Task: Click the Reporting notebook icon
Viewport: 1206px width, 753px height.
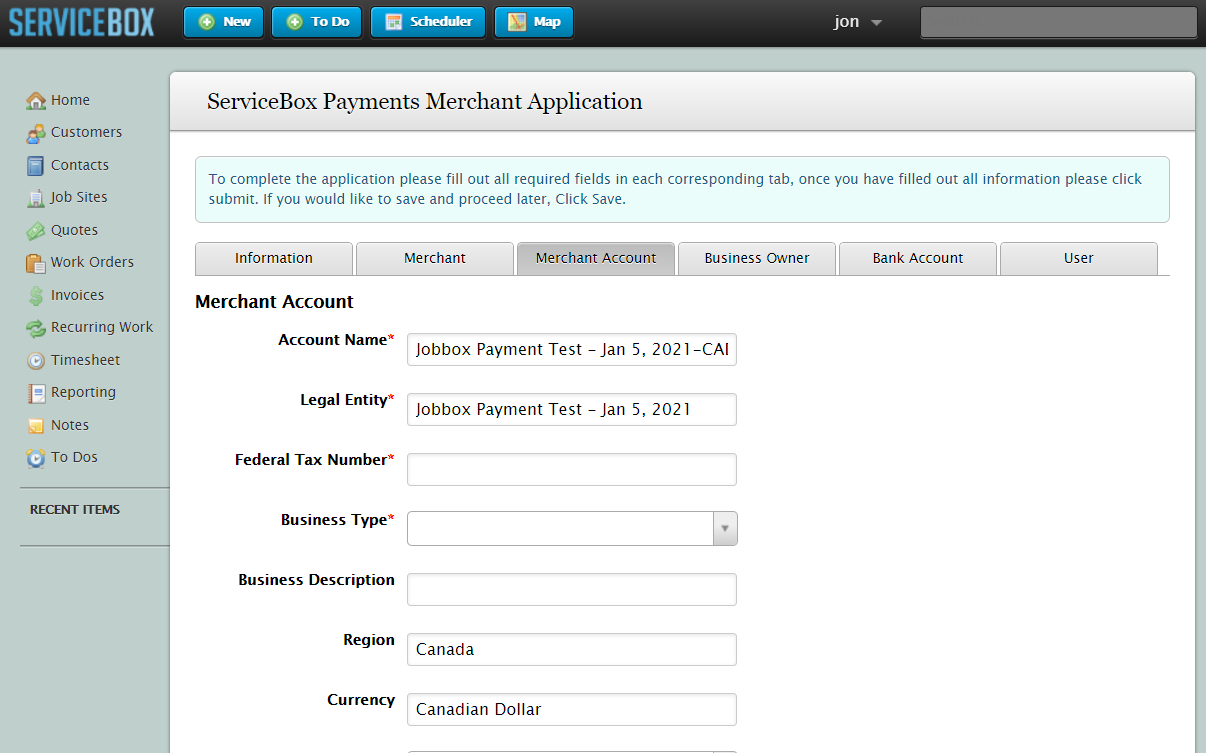Action: point(36,393)
